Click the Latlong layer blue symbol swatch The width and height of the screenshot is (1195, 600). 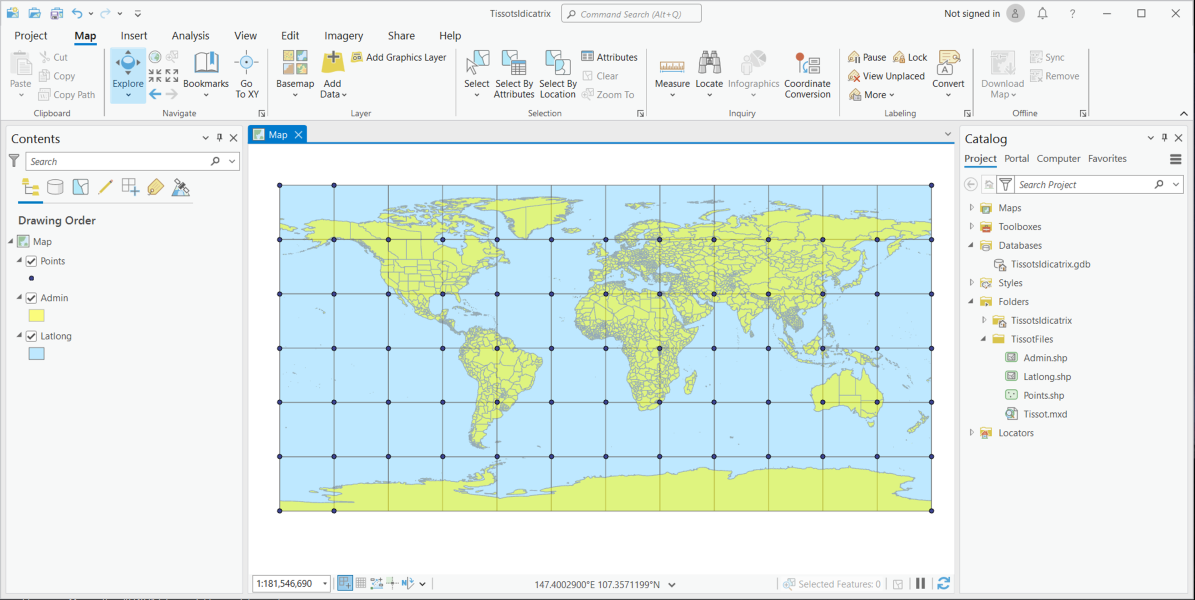[x=36, y=354]
